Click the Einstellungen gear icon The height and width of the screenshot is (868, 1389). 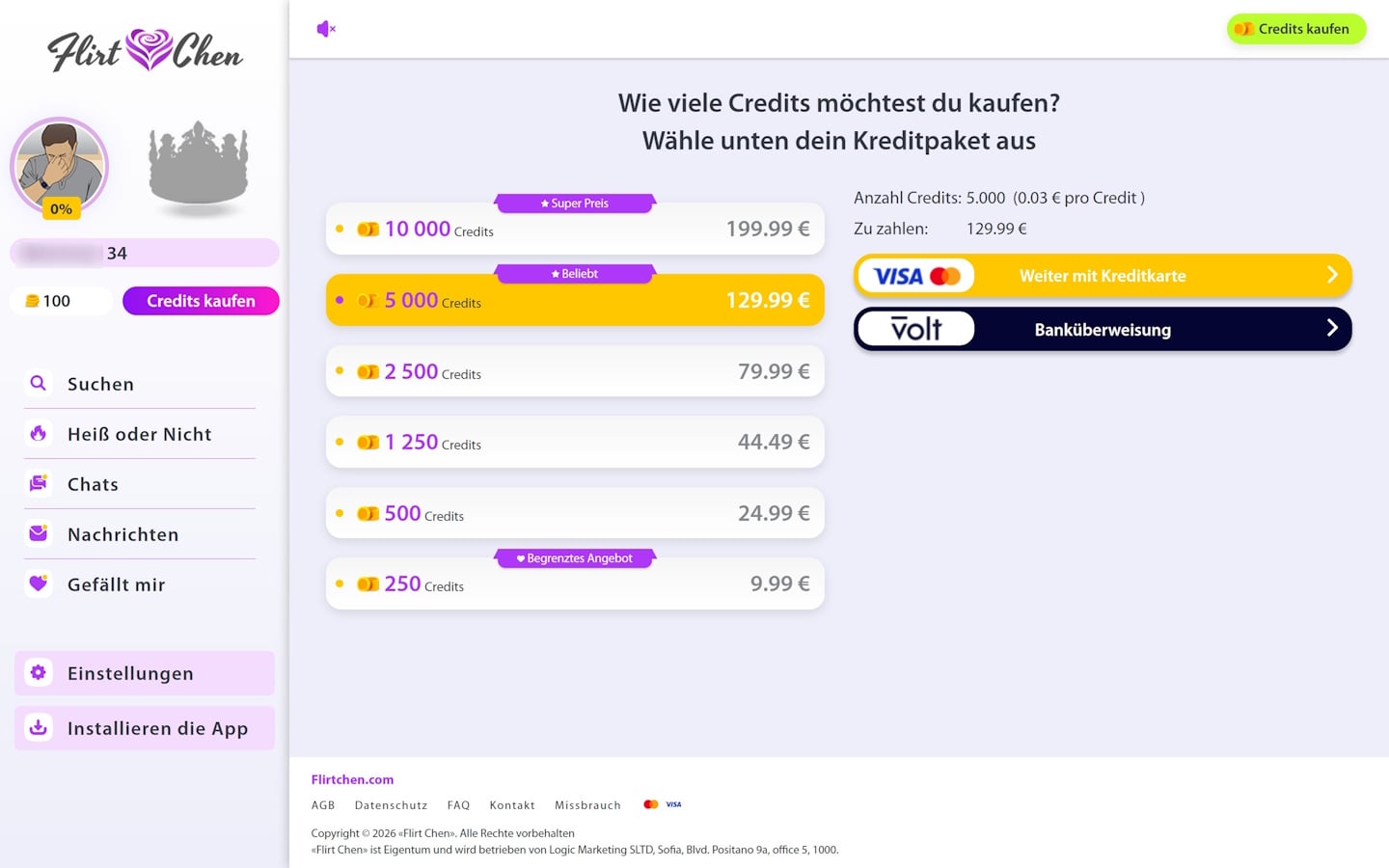39,672
